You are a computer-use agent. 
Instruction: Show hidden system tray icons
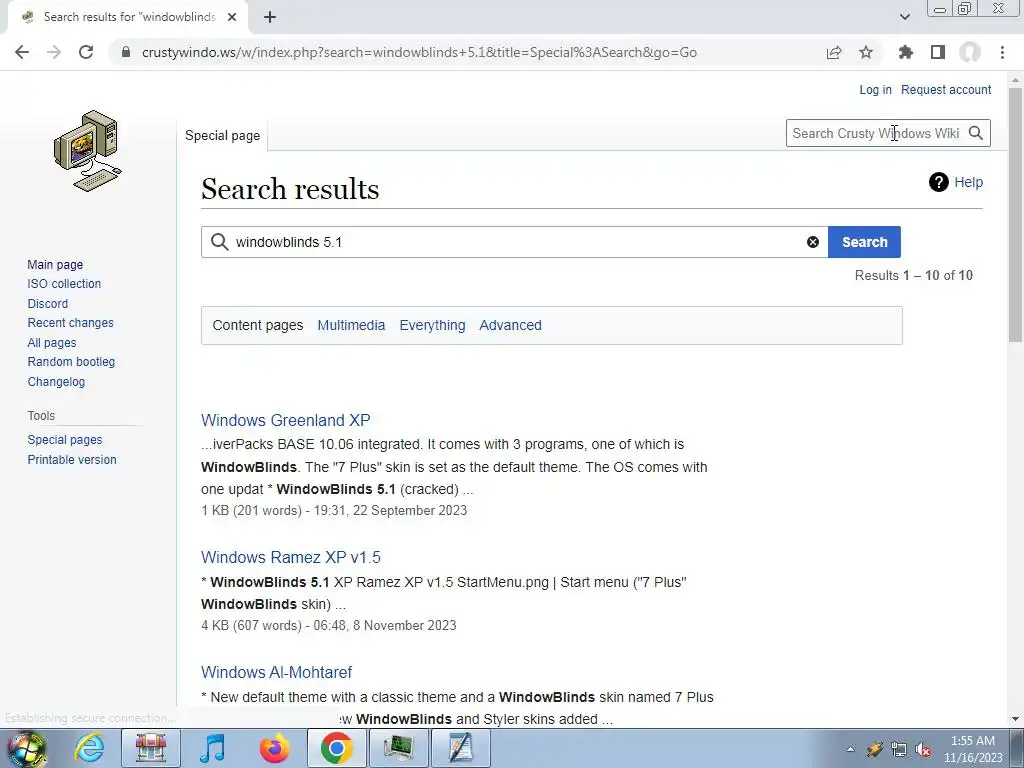coord(850,750)
